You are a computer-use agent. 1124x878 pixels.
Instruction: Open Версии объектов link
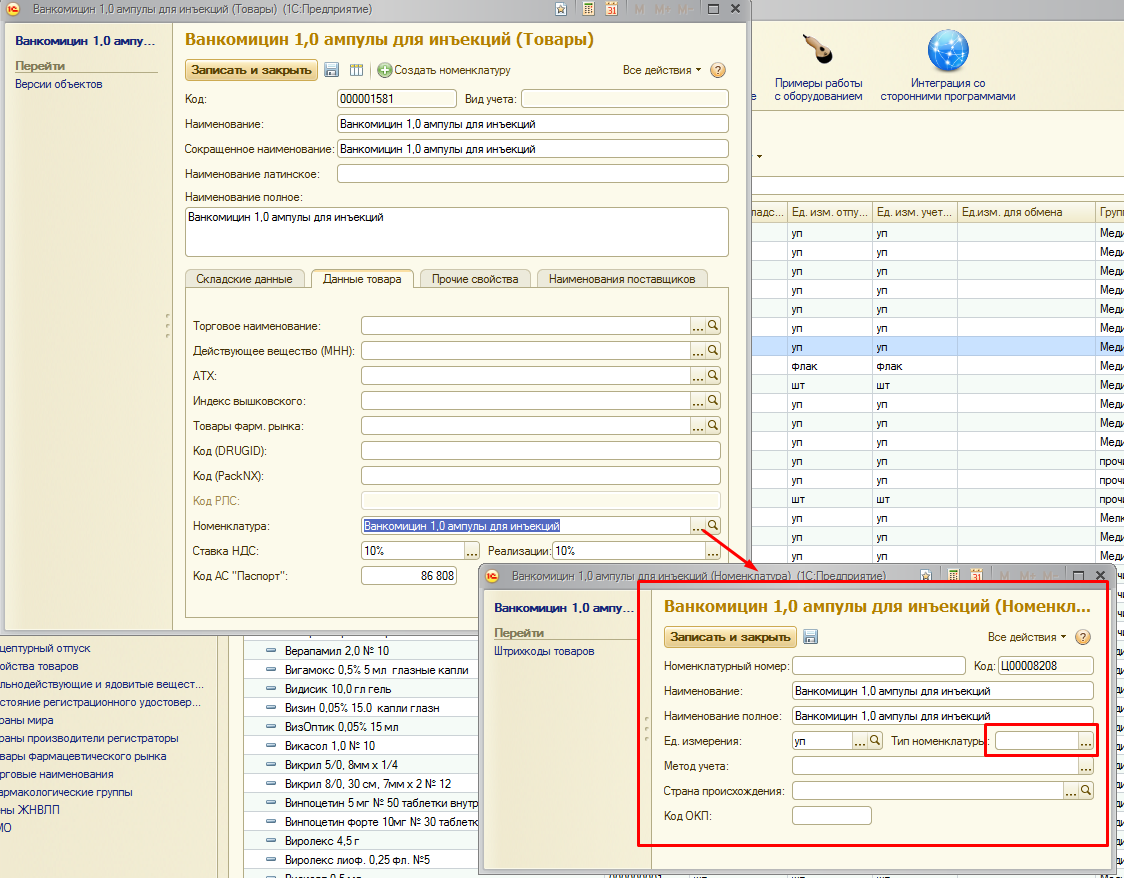(58, 84)
